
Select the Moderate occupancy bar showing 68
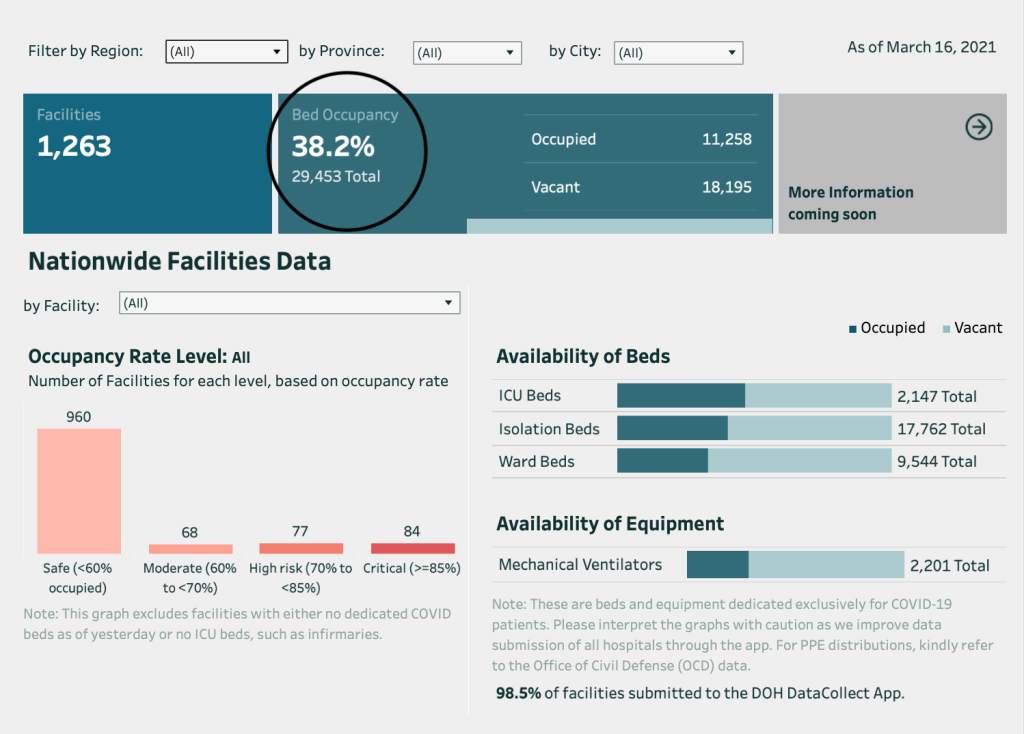click(190, 548)
